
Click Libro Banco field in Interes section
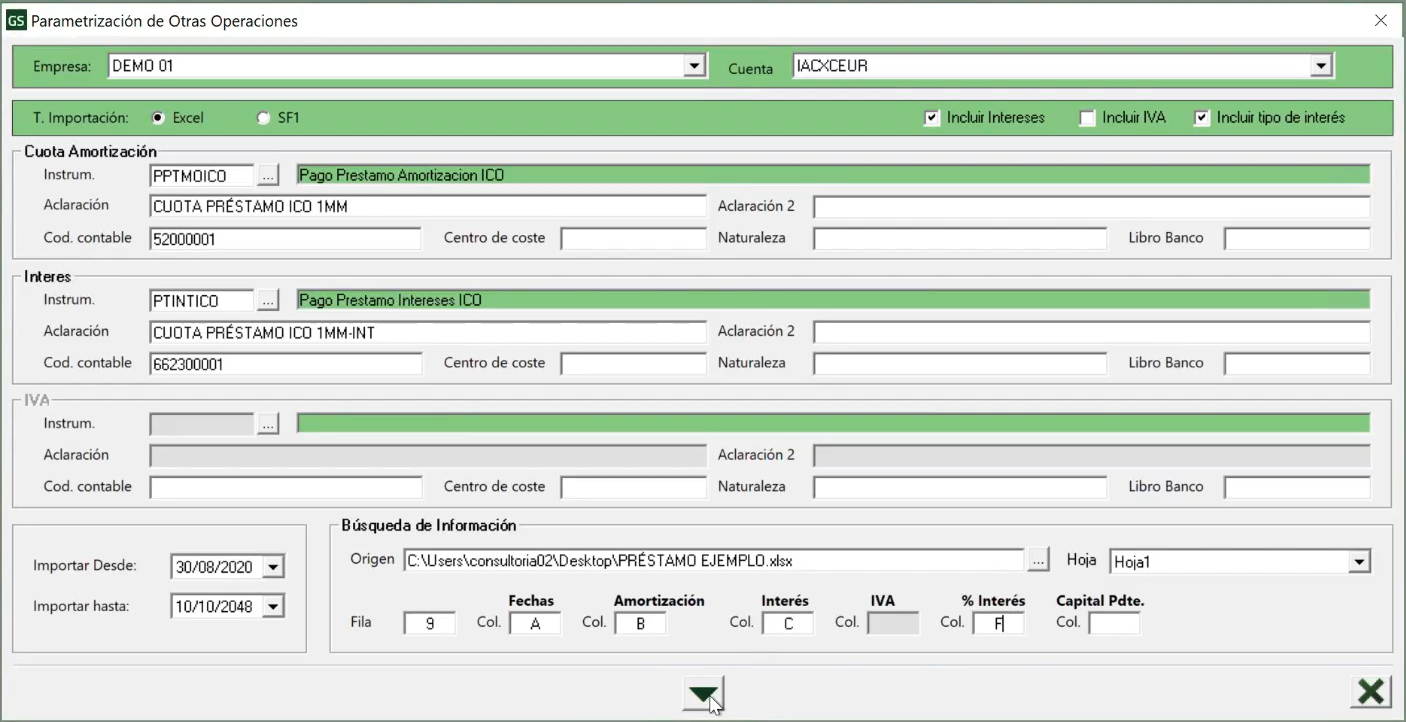1297,364
